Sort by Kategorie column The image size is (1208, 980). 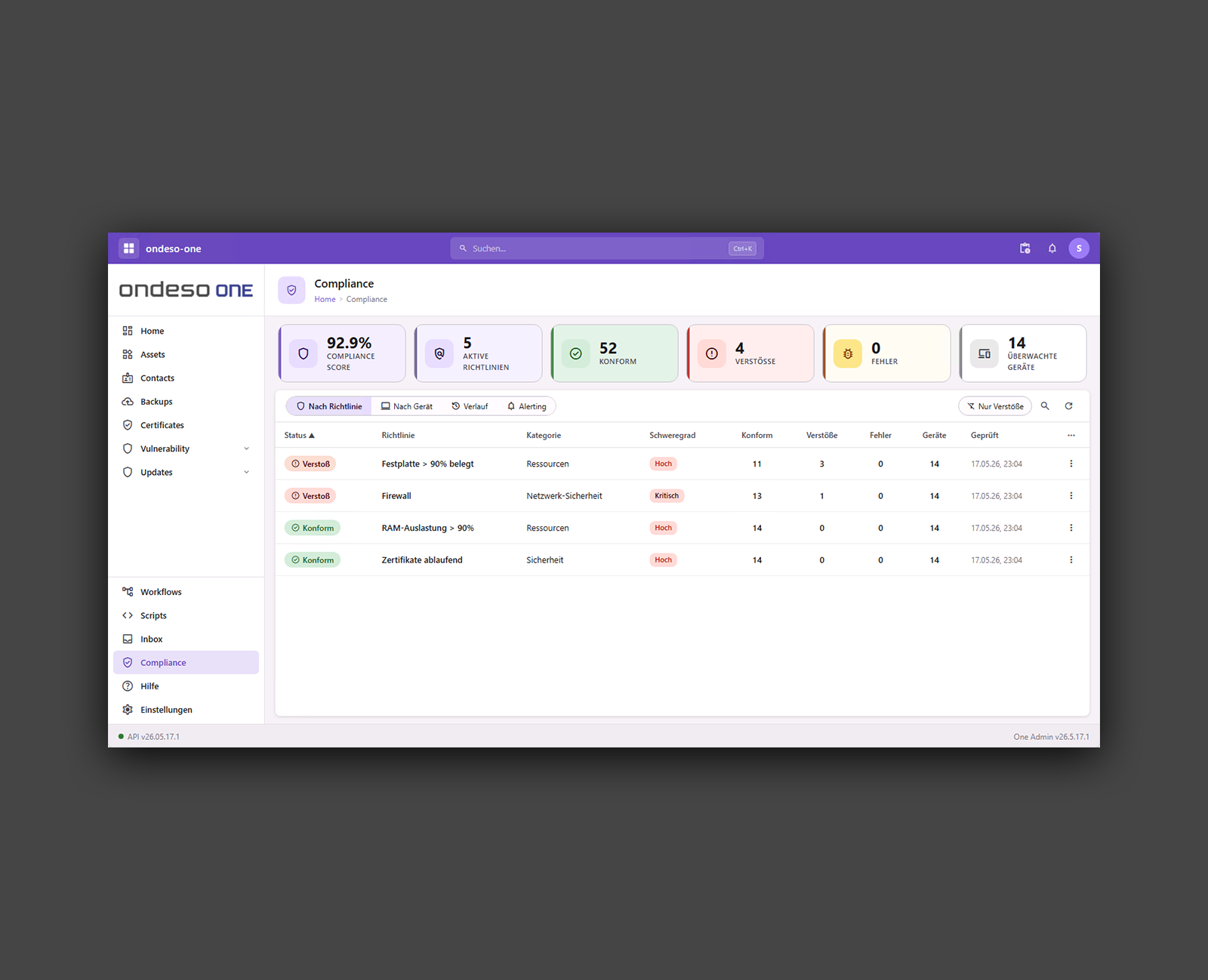pyautogui.click(x=544, y=436)
